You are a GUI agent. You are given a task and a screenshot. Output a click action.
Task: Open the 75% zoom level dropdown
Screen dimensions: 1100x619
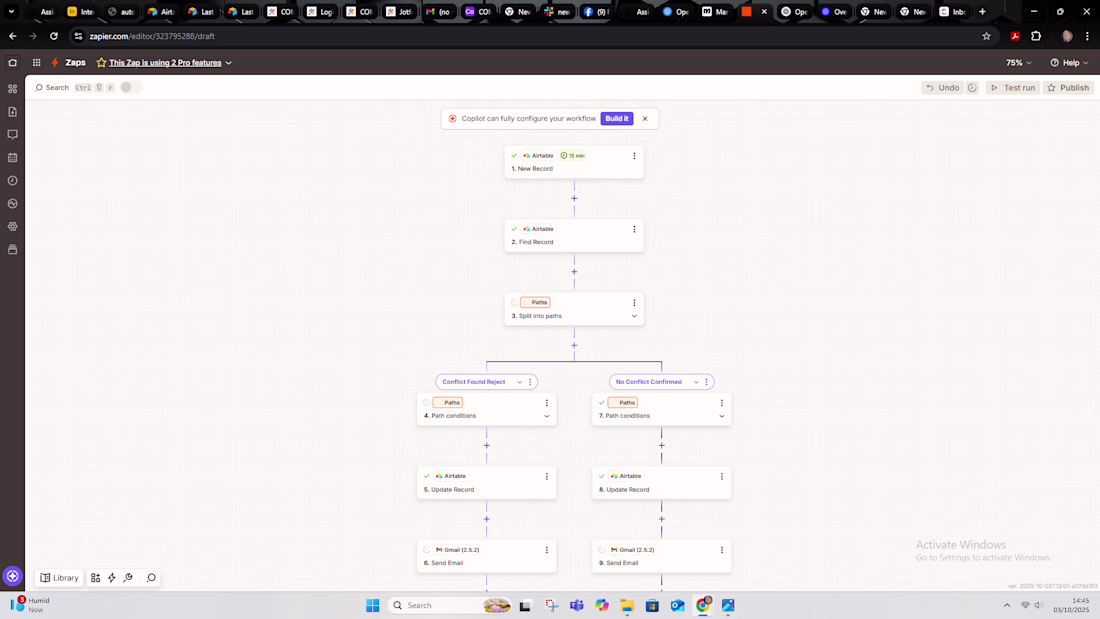1019,62
